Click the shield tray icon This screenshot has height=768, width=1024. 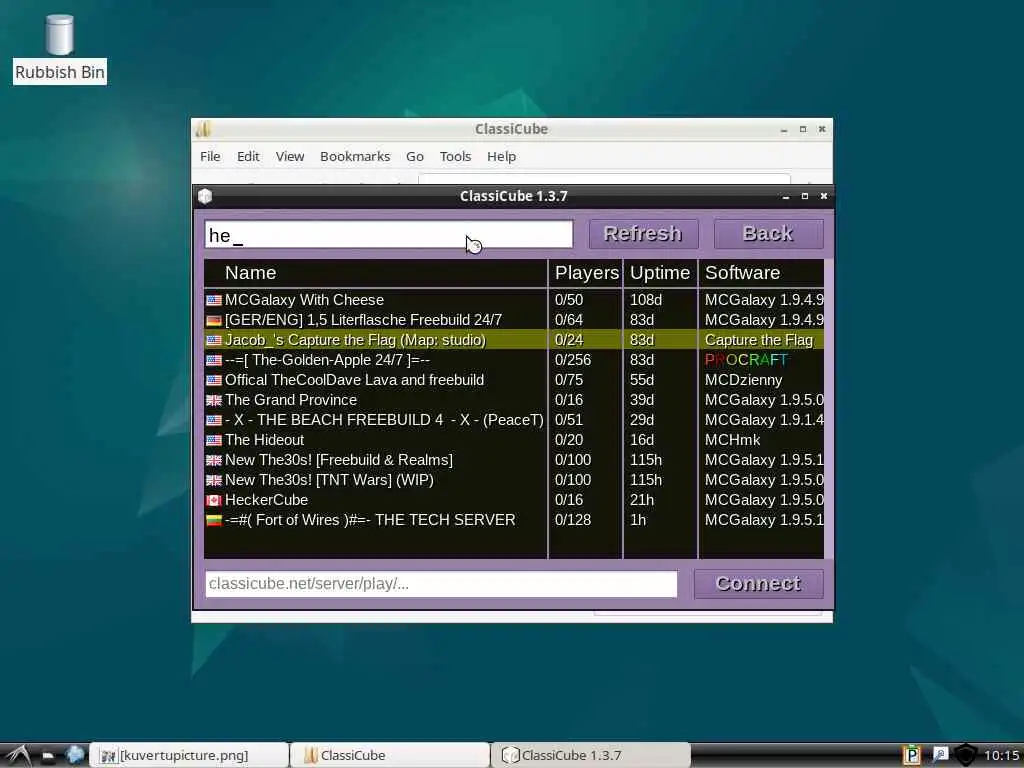966,755
